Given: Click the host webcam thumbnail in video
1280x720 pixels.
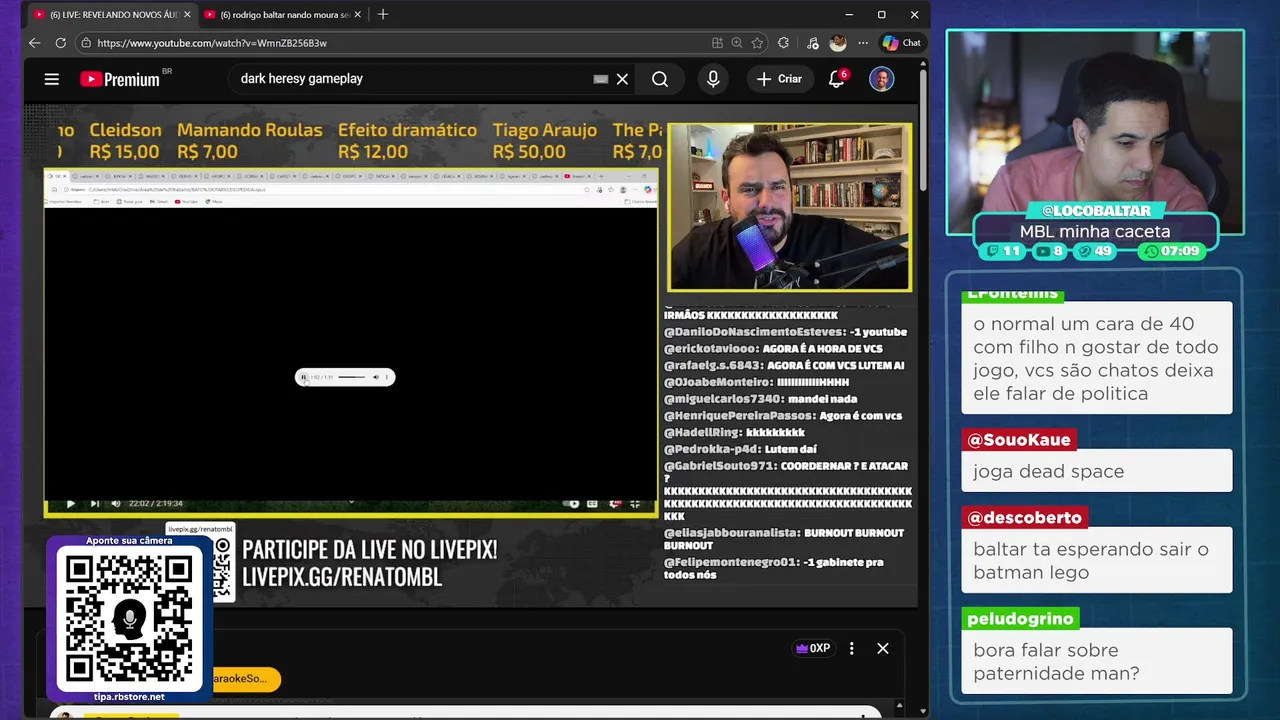Looking at the screenshot, I should [790, 207].
